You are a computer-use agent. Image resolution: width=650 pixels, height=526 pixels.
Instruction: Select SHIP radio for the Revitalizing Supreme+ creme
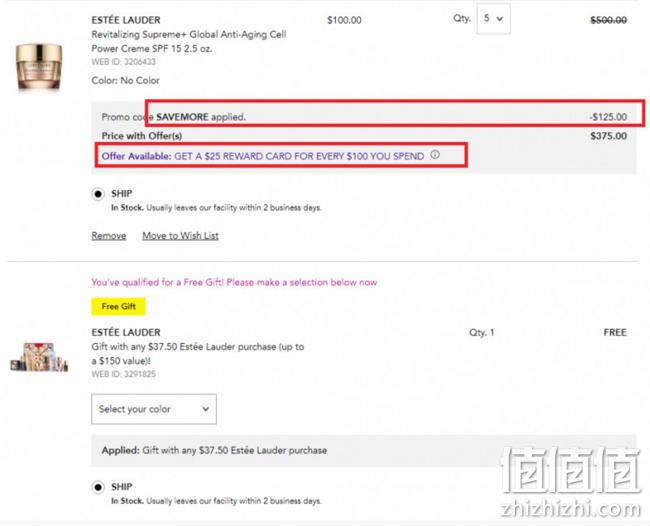pos(98,194)
